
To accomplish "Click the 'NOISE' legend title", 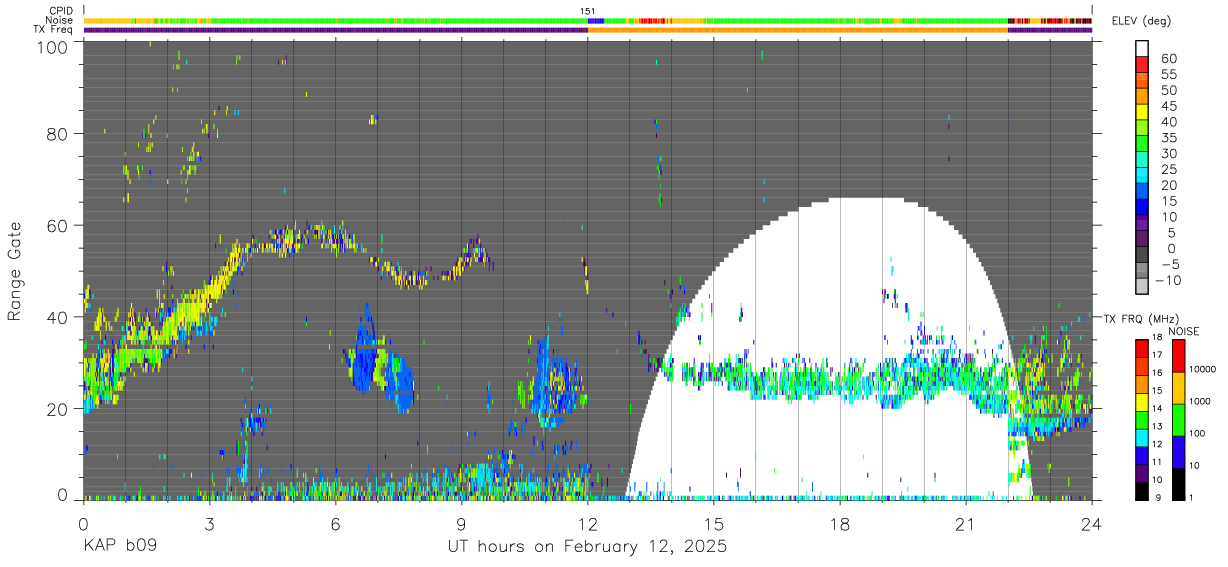I will [1183, 331].
